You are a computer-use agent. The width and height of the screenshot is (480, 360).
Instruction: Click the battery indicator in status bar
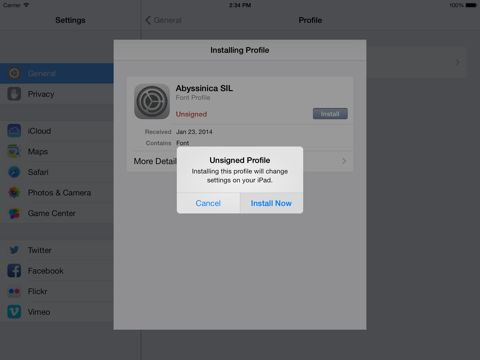(471, 5)
